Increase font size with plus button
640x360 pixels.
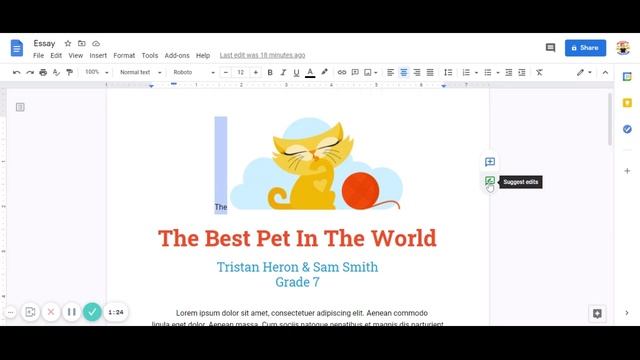click(x=256, y=72)
